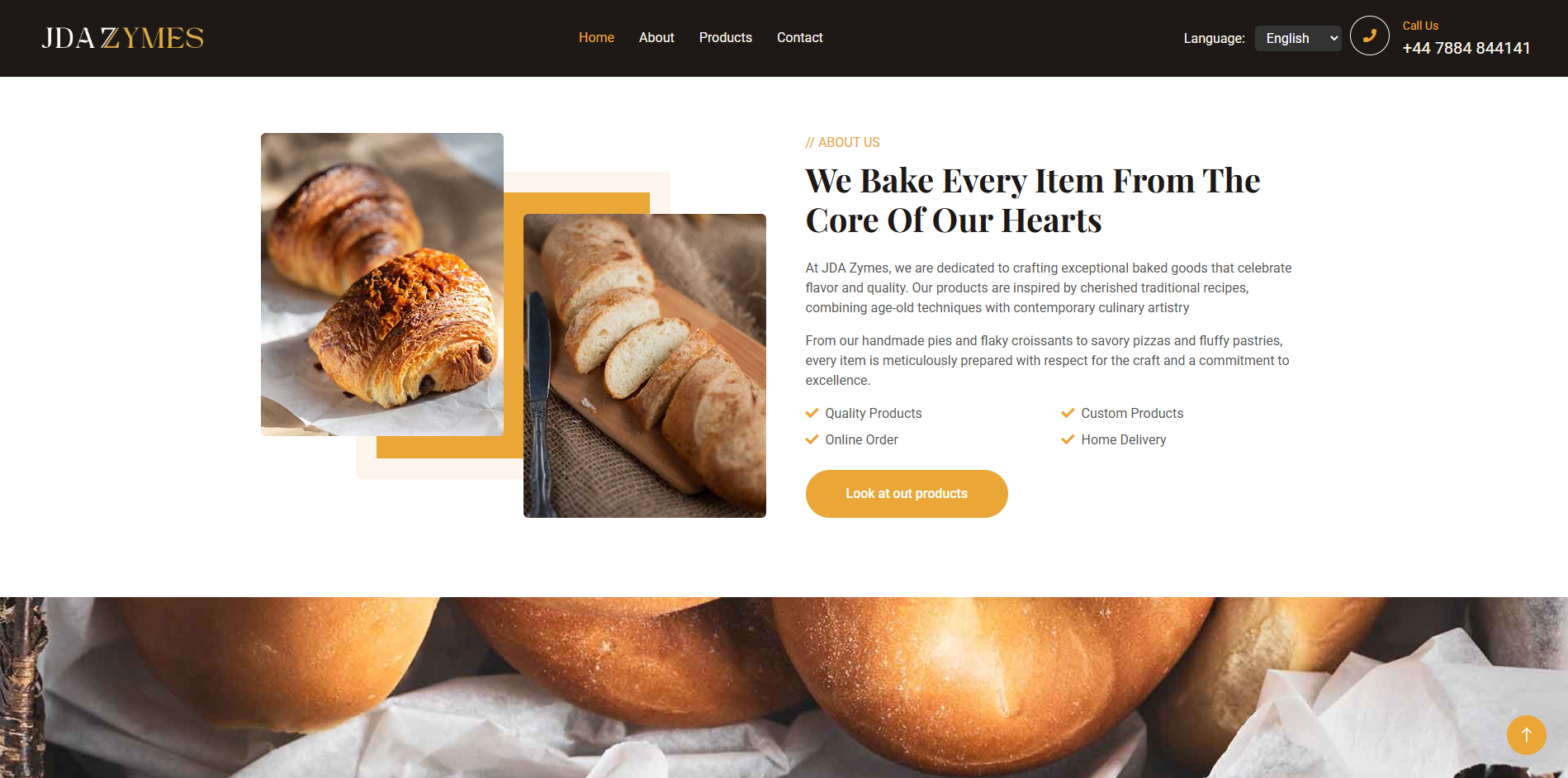Open the Home menu item
Screen dimensions: 1568x778
click(596, 38)
